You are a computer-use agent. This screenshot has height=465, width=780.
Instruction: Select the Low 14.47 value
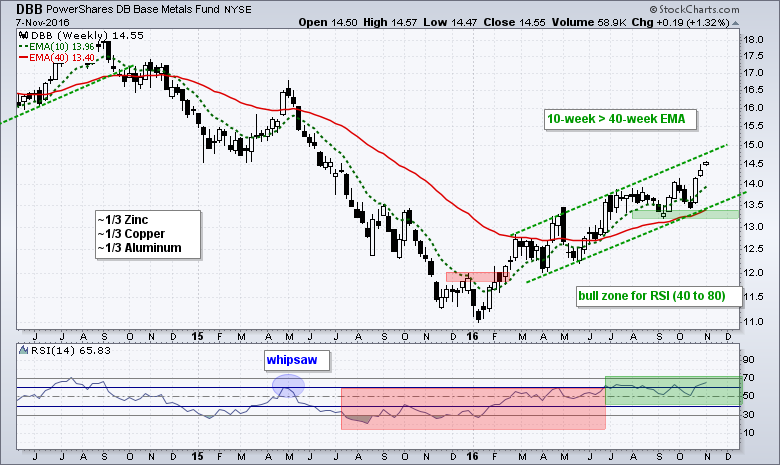[x=450, y=22]
